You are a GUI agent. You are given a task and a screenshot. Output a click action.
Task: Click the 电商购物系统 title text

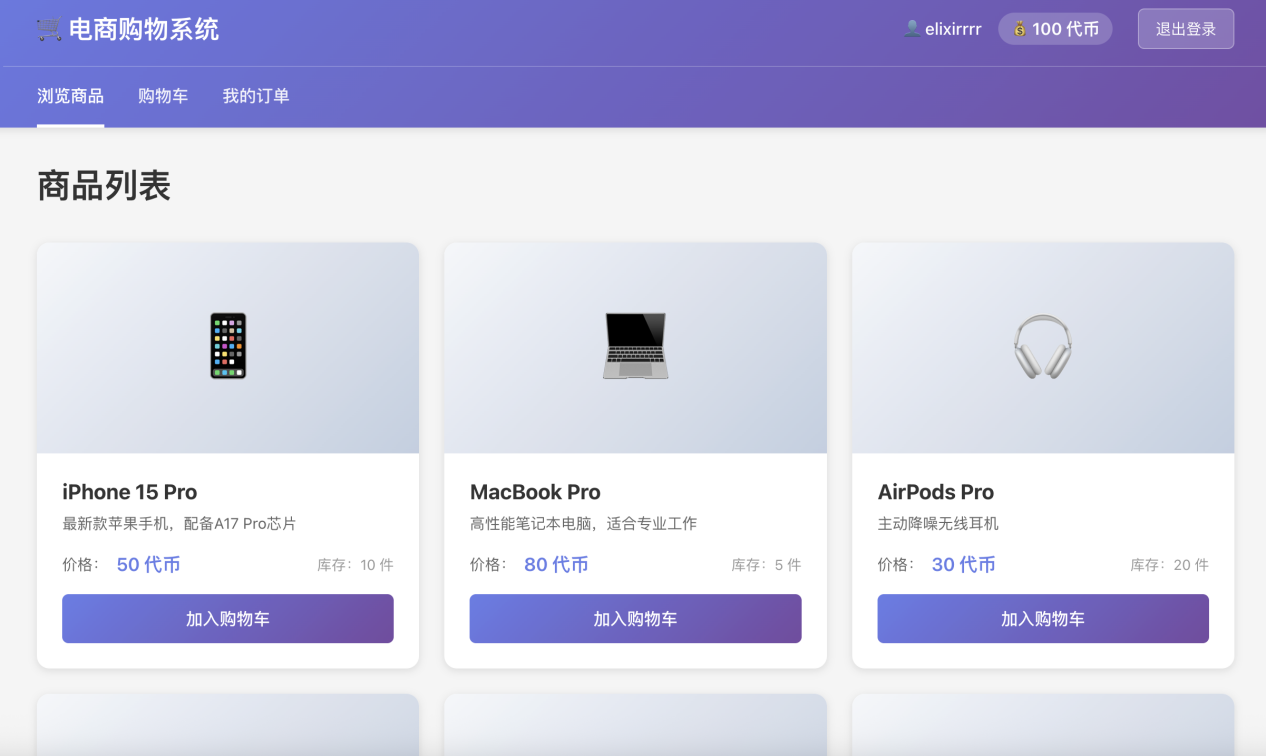click(x=144, y=29)
